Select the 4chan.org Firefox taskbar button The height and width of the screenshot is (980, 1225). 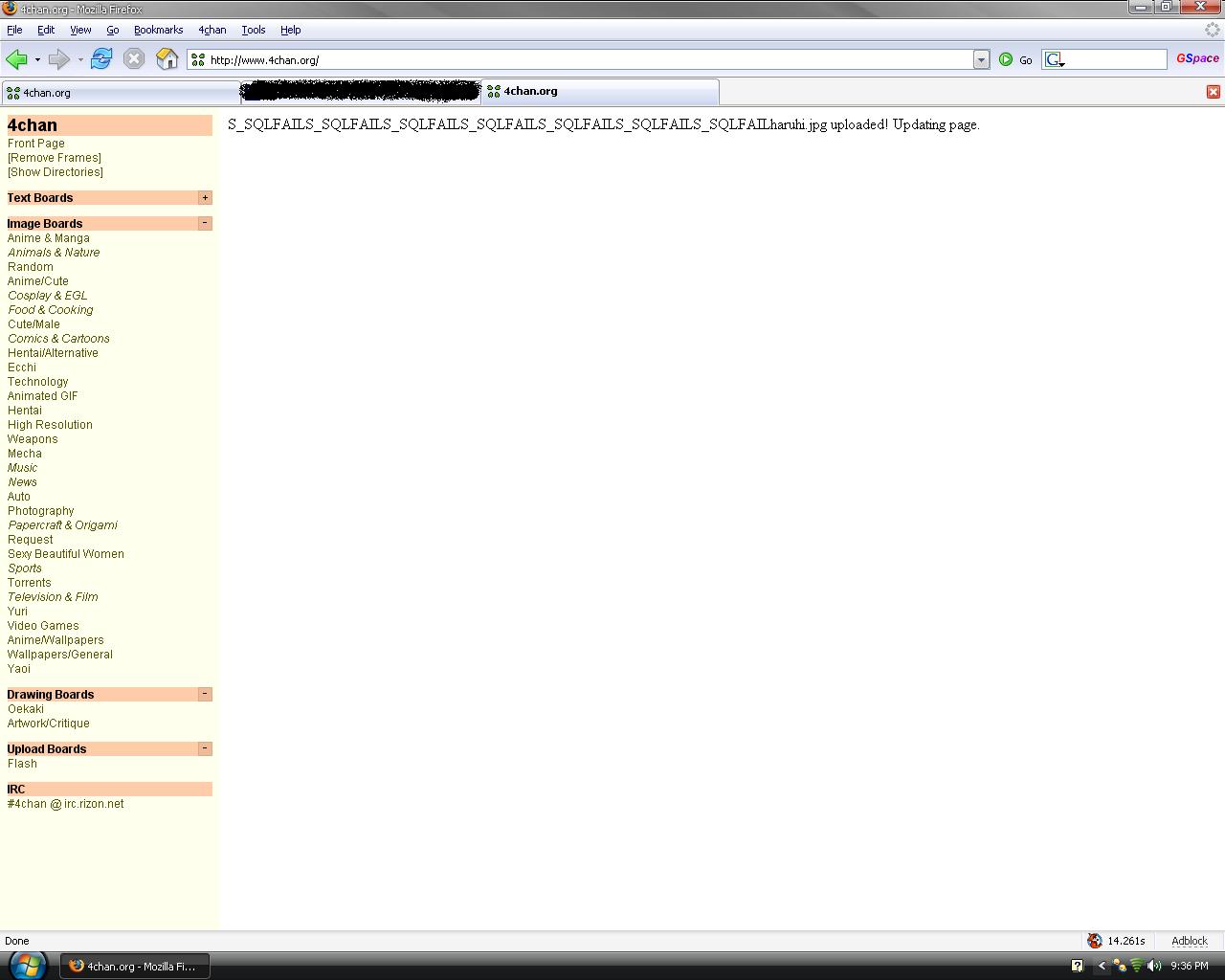(x=135, y=966)
